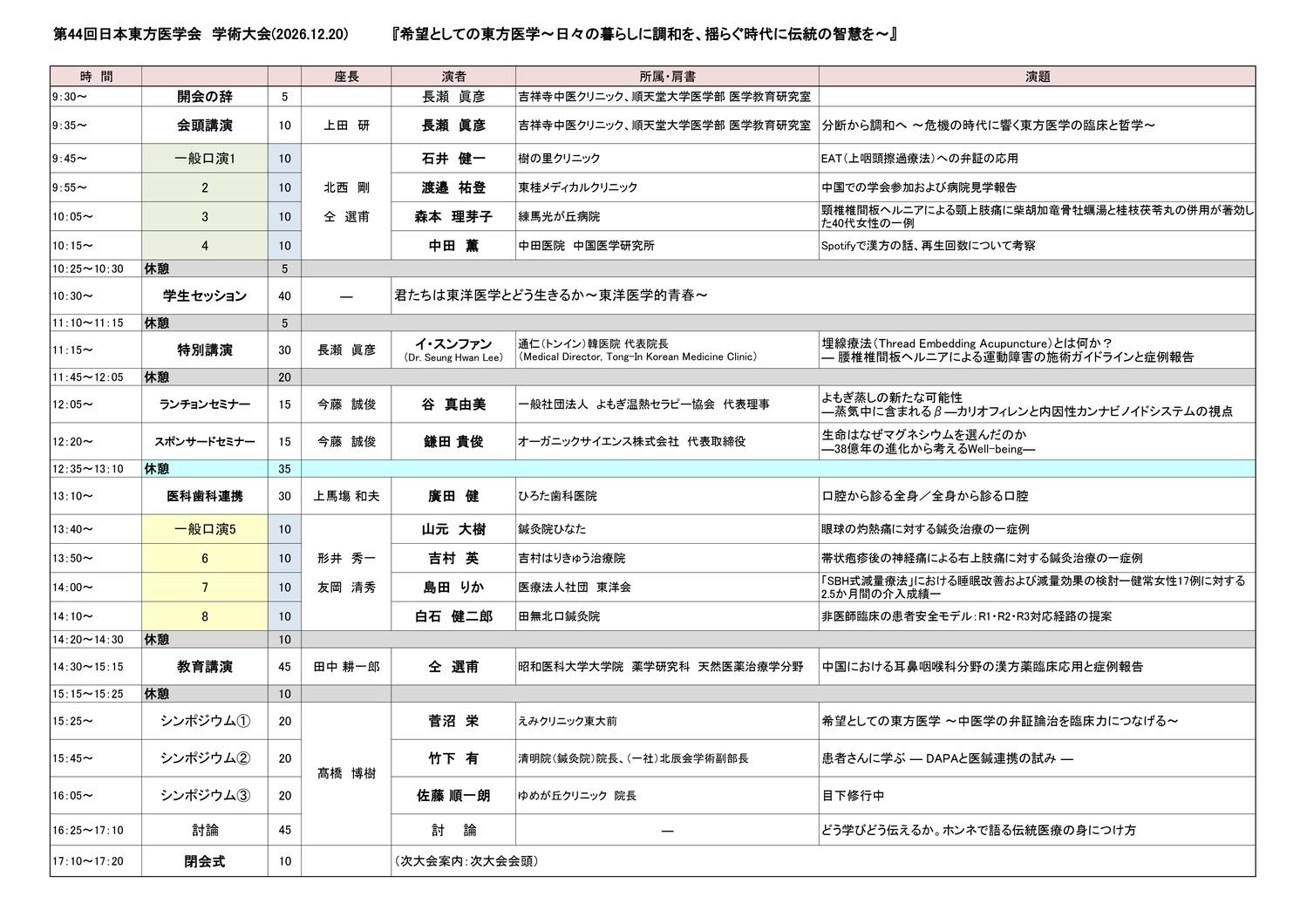
Task: Select the ランチョンセミナー cell
Action: tap(205, 404)
